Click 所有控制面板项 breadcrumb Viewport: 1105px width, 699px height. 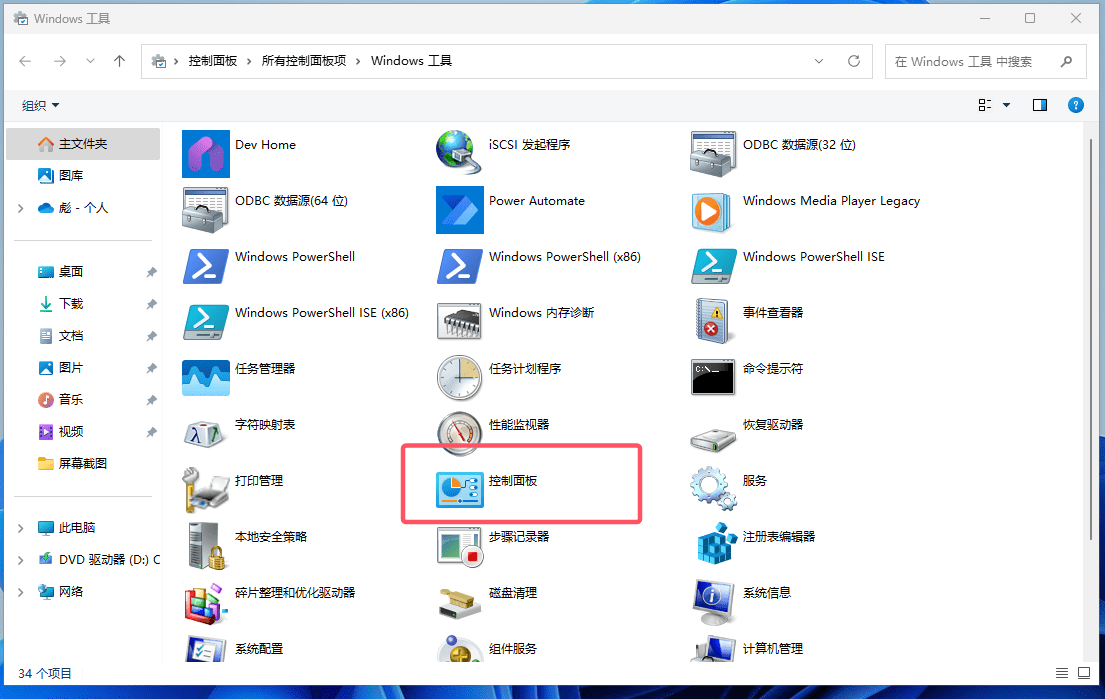[304, 61]
